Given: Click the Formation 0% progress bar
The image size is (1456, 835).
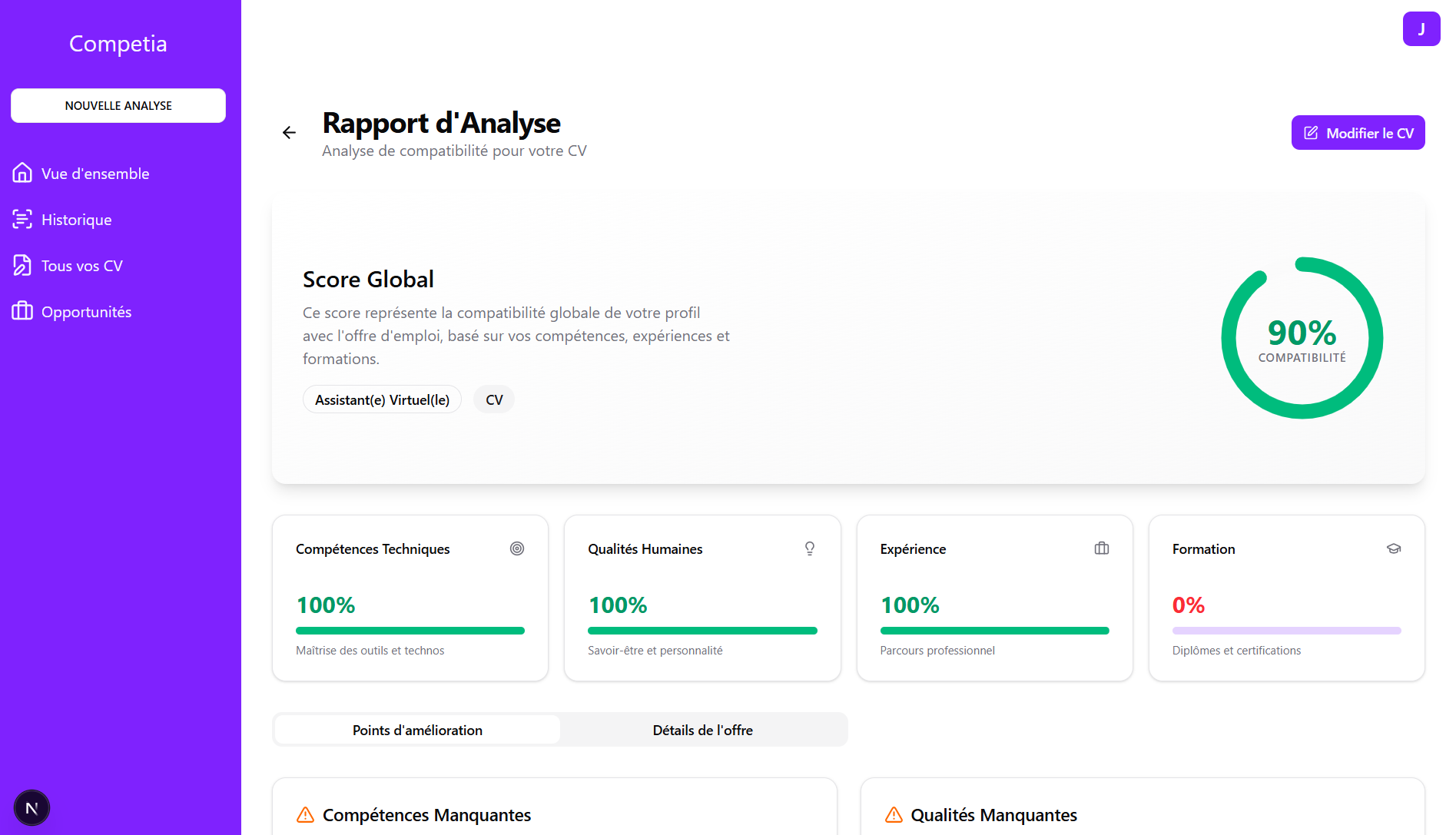Looking at the screenshot, I should (x=1286, y=631).
